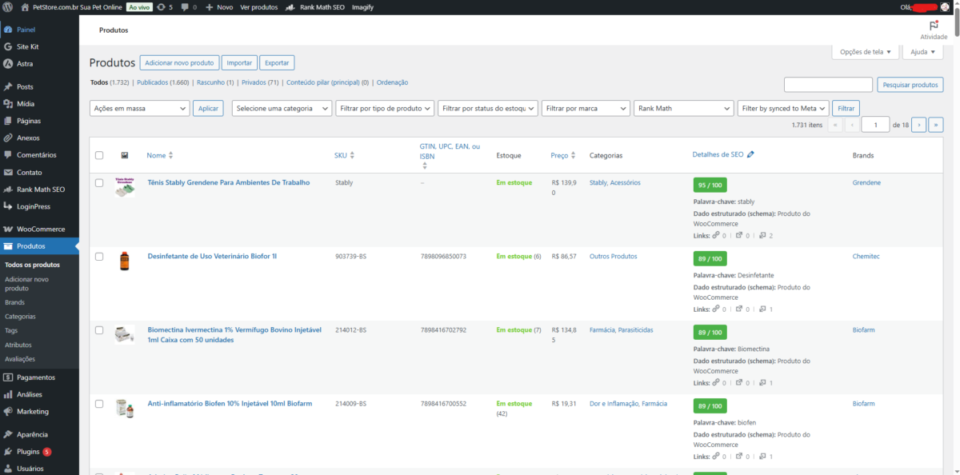Check the Desinfetante Biofor 1l row

[99, 256]
